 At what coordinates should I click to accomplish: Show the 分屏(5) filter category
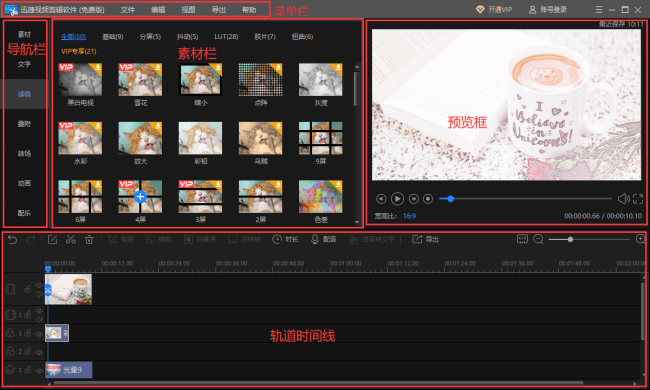coord(150,36)
